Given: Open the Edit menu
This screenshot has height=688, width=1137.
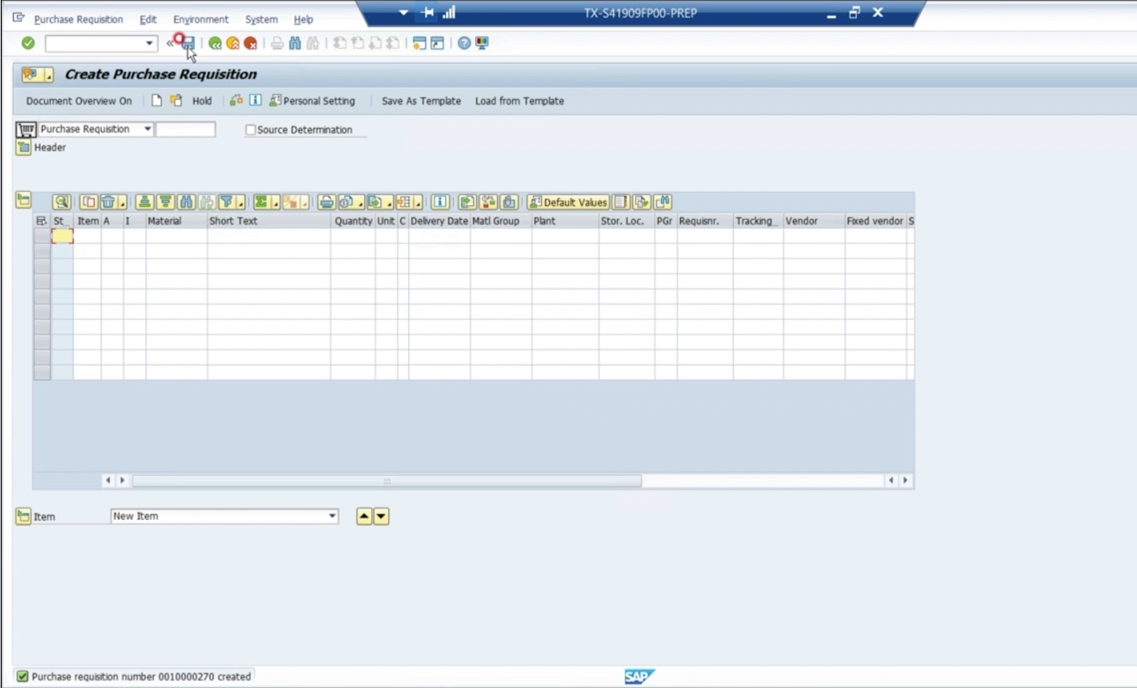Looking at the screenshot, I should click(x=148, y=20).
